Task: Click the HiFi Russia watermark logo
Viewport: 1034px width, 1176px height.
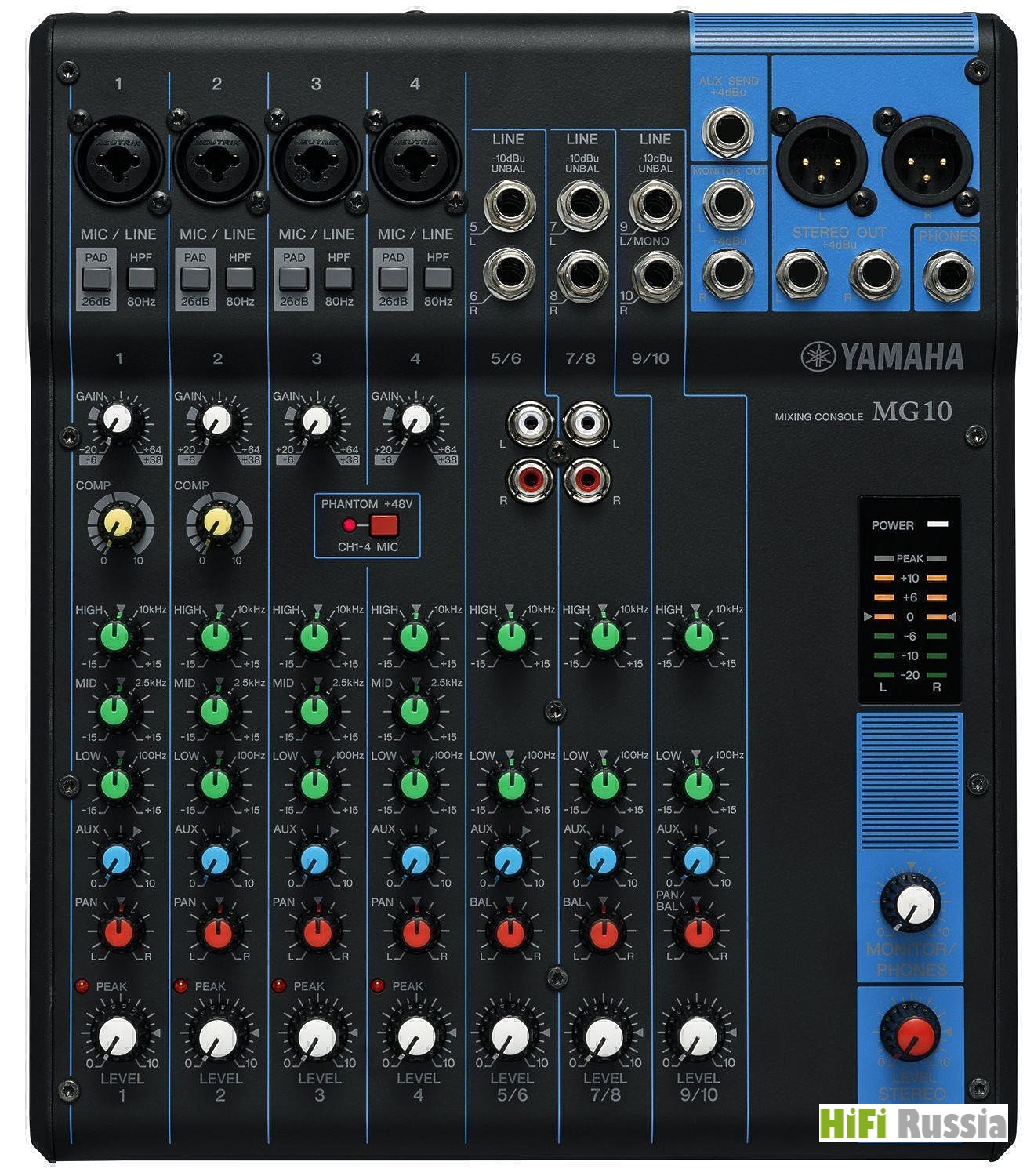Action: pos(912,1123)
